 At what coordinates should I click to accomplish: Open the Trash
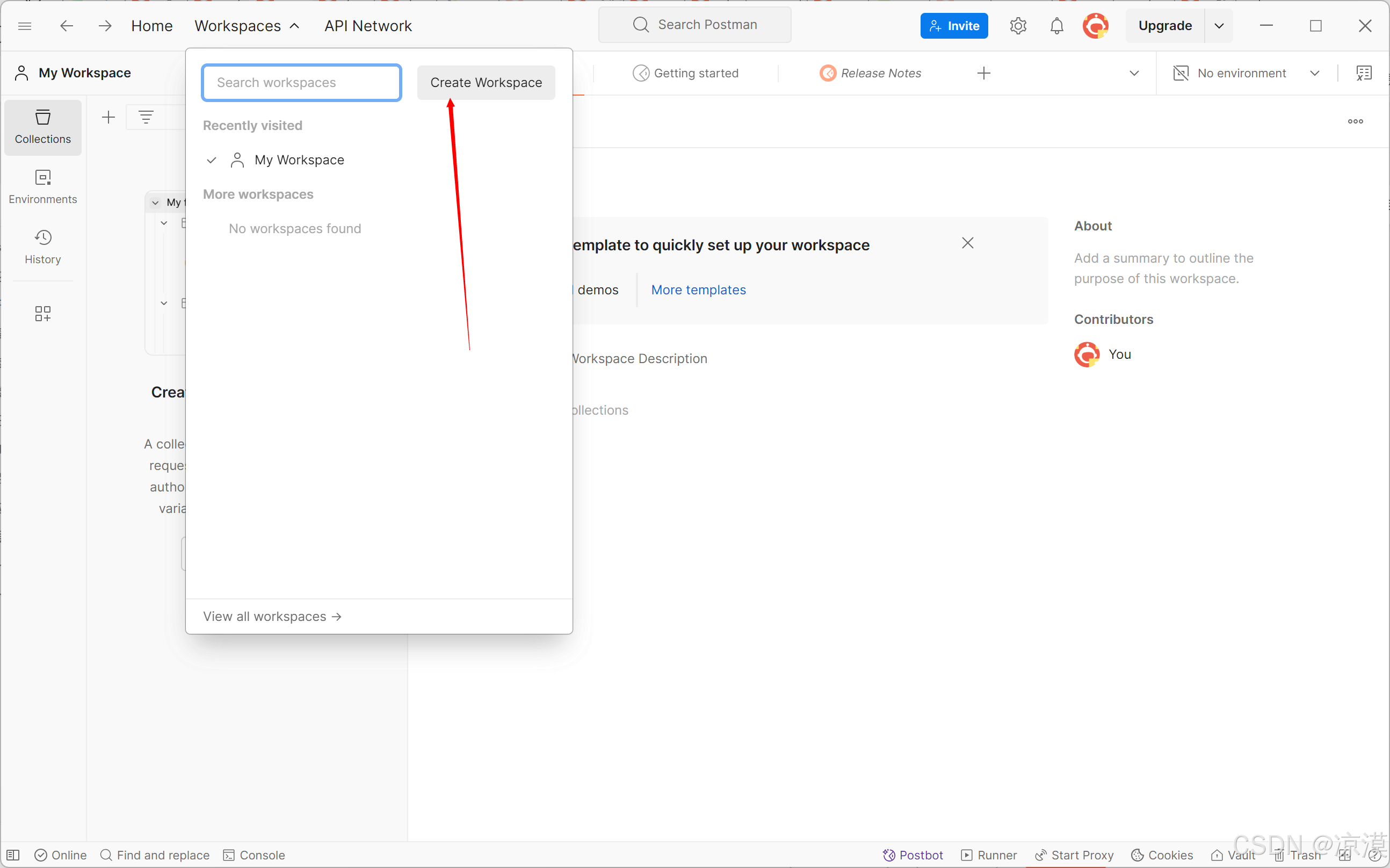(x=1297, y=855)
